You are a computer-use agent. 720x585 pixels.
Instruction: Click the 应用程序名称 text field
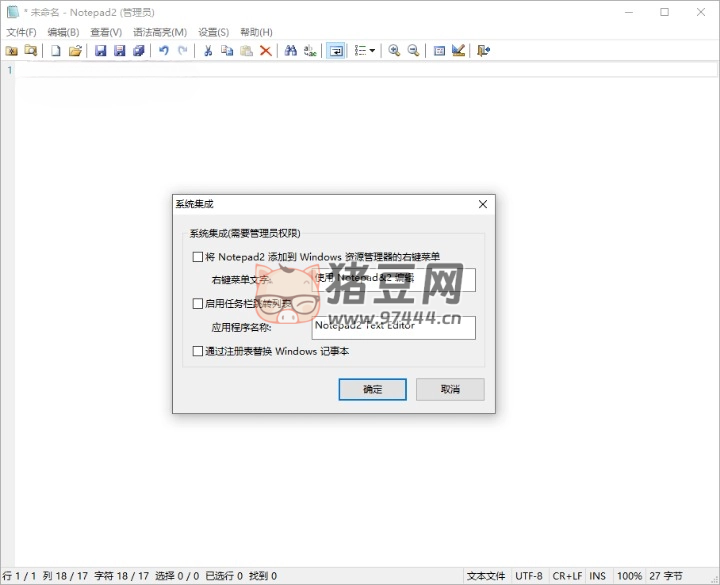[393, 327]
